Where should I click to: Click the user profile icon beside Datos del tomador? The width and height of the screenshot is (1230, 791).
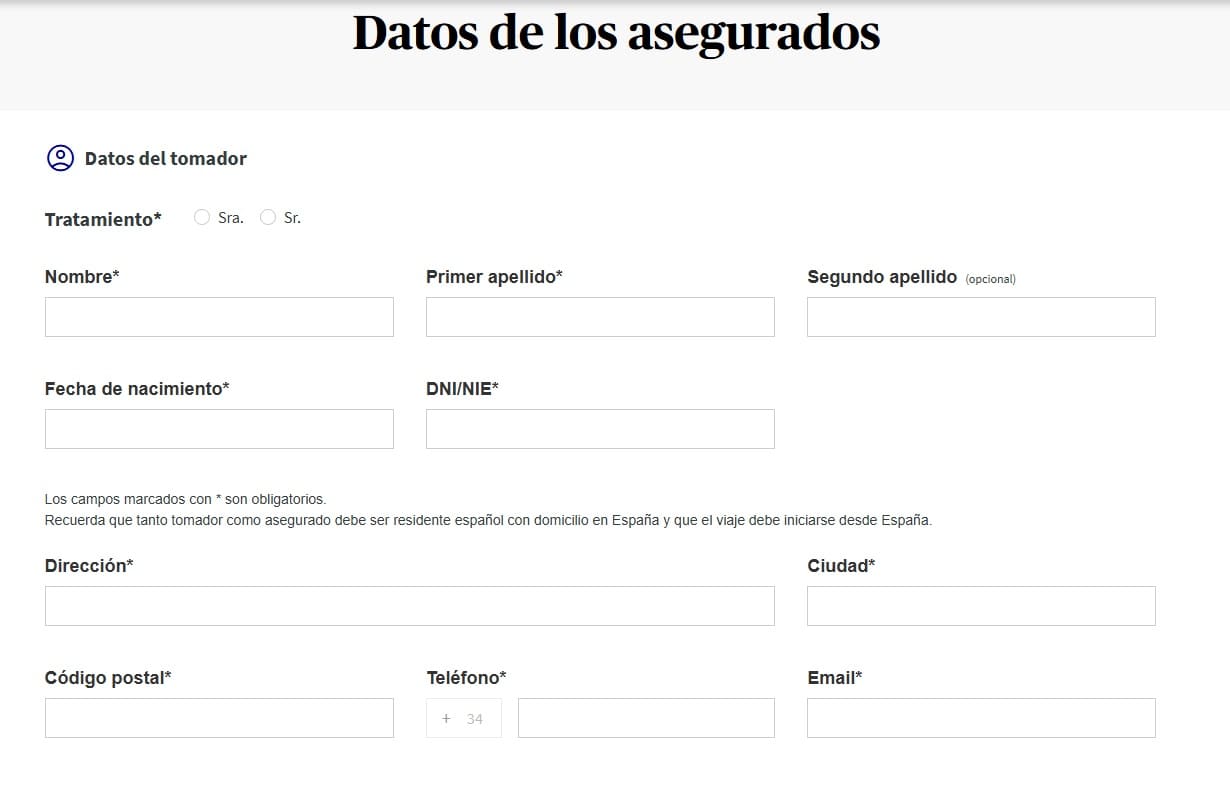click(x=60, y=158)
